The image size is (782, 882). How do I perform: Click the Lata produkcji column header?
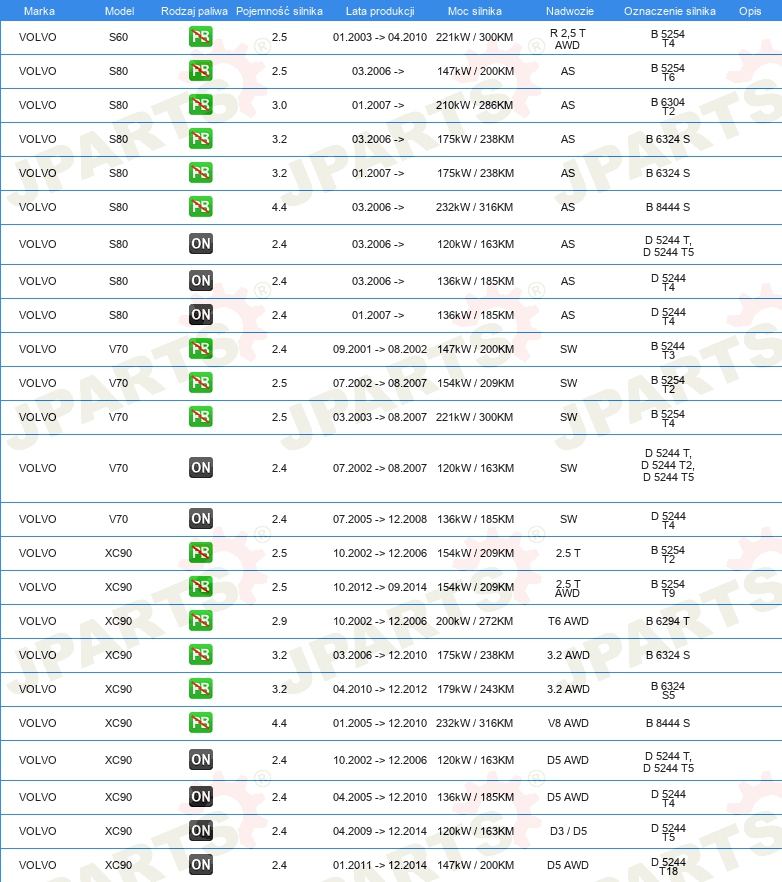click(380, 11)
